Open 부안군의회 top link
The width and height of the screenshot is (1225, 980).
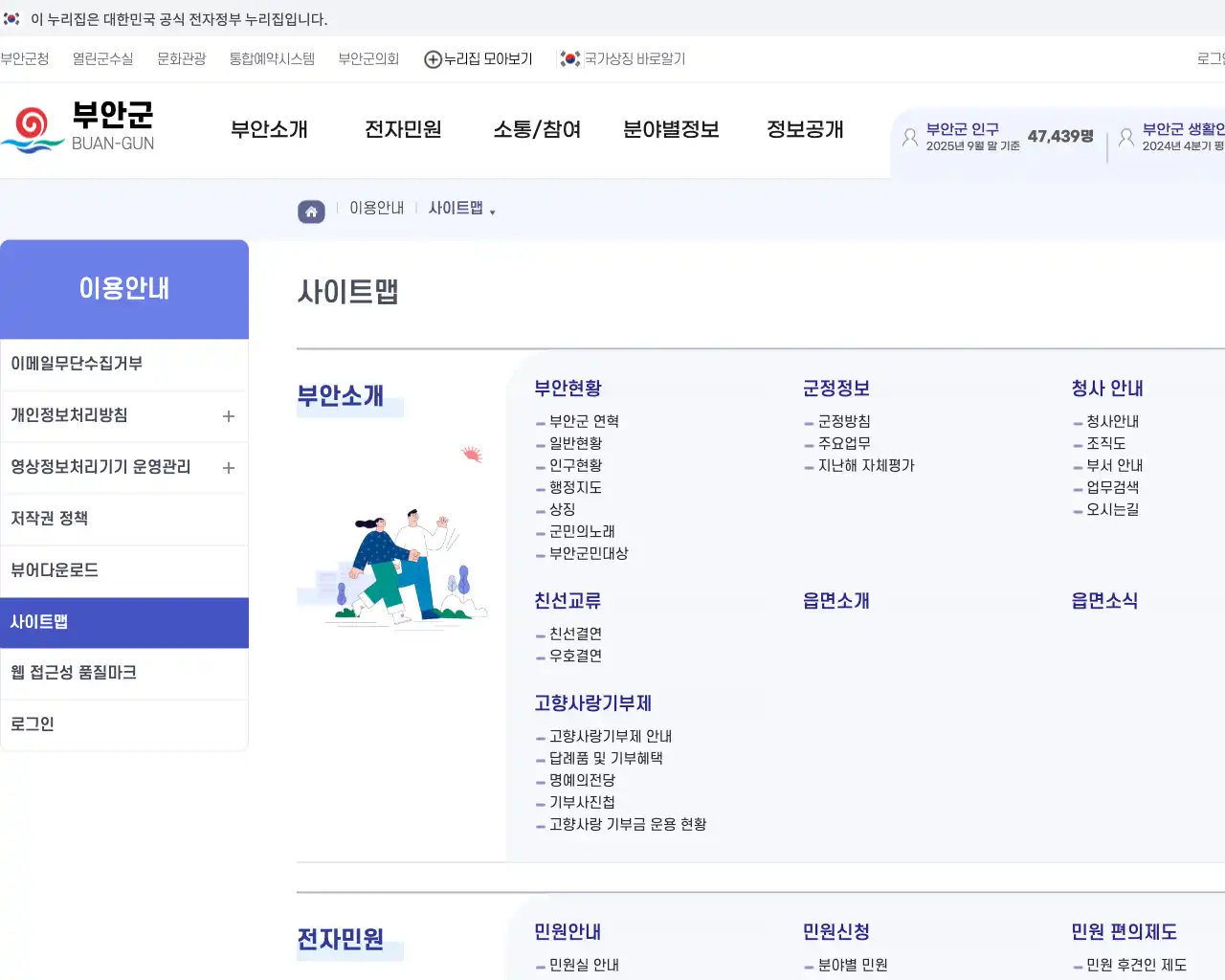(368, 59)
